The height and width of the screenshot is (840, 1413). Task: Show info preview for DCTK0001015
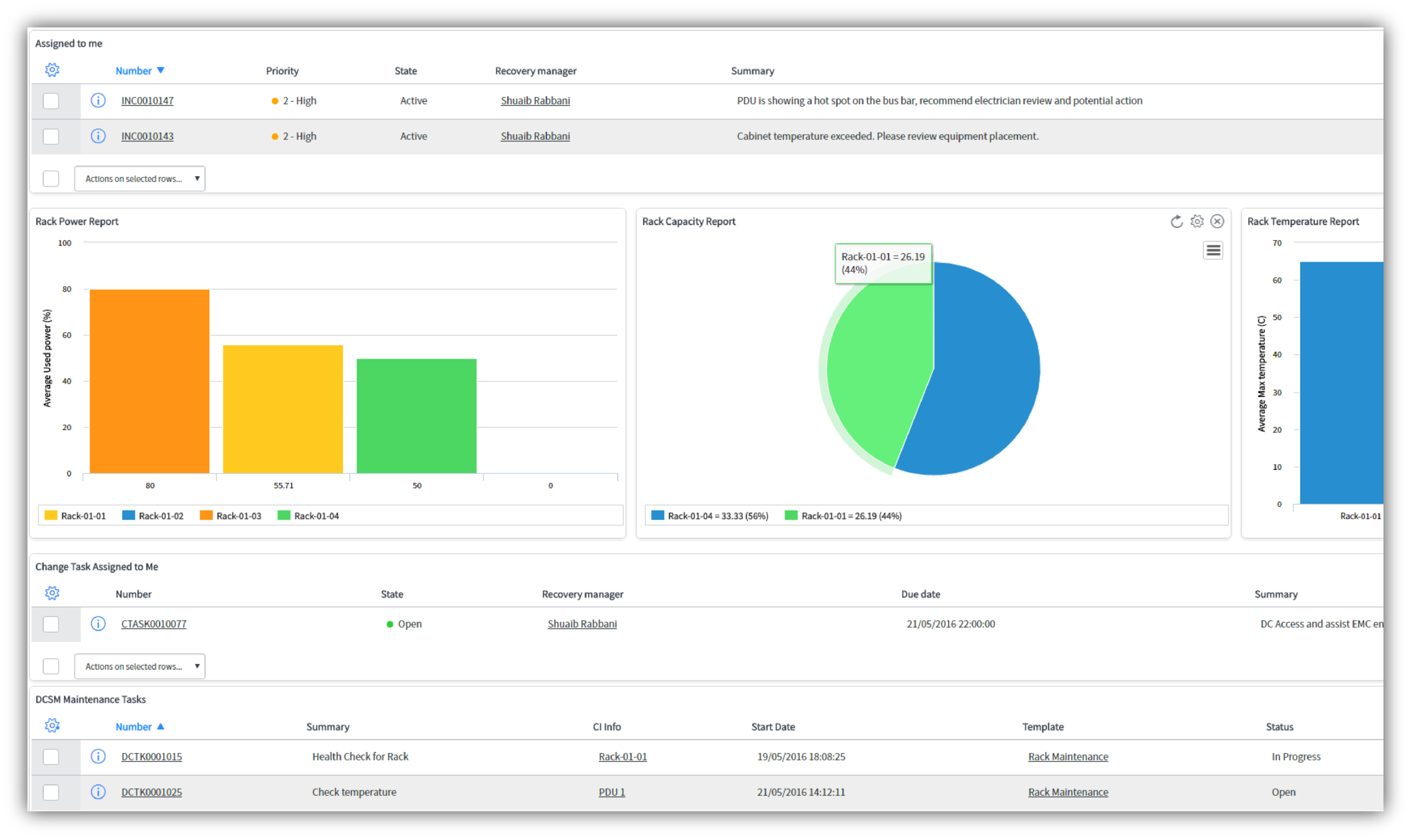coord(98,756)
